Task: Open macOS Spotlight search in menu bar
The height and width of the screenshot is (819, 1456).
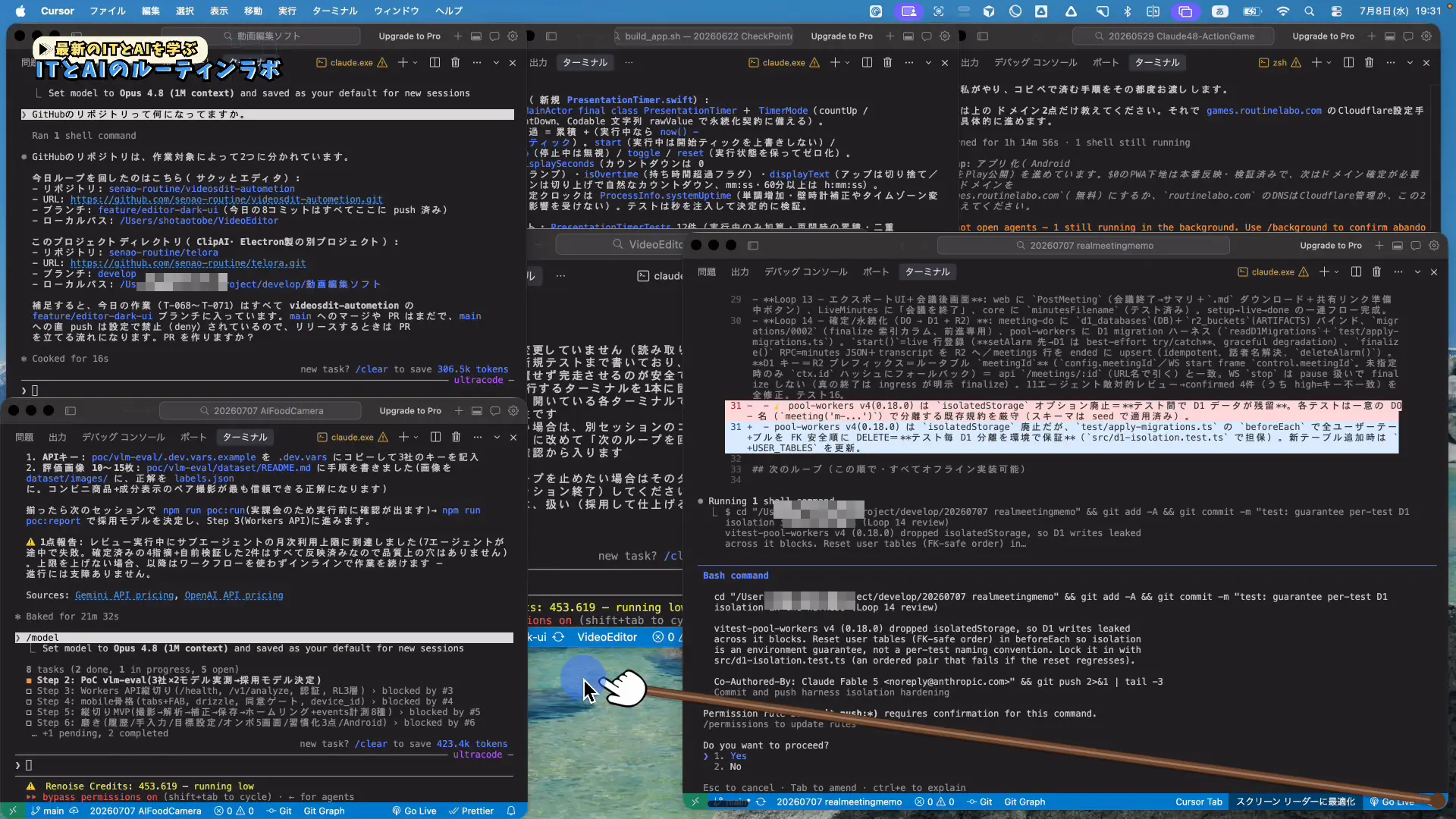Action: click(x=1309, y=11)
